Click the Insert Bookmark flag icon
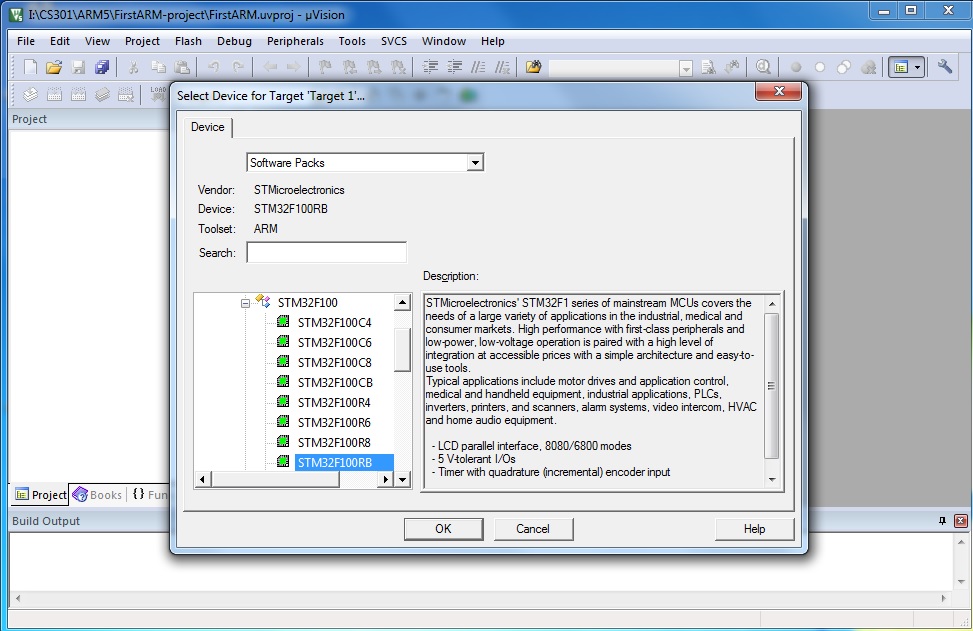The height and width of the screenshot is (631, 973). click(325, 67)
